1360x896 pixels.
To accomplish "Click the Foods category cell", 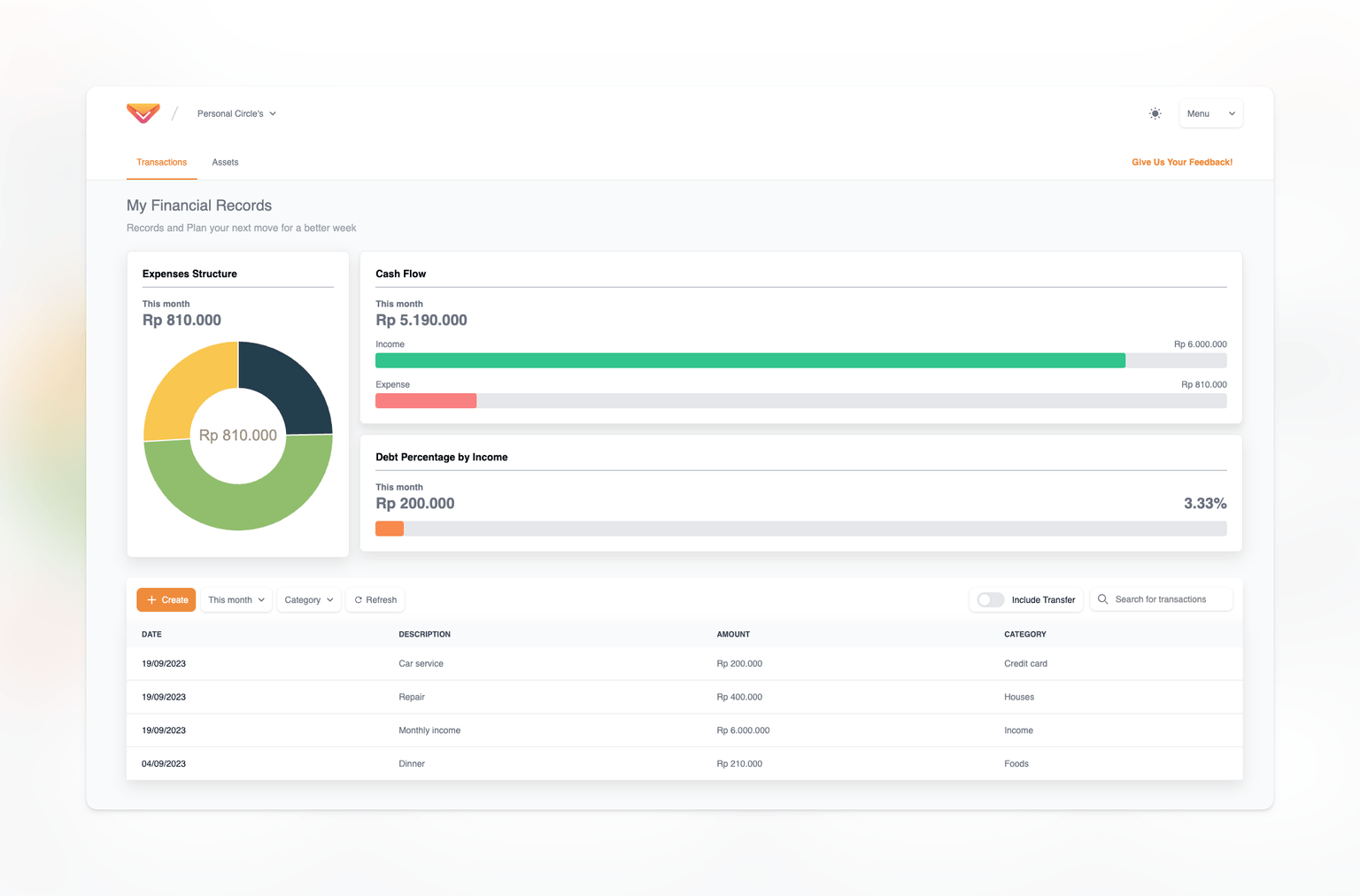I will click(1016, 763).
